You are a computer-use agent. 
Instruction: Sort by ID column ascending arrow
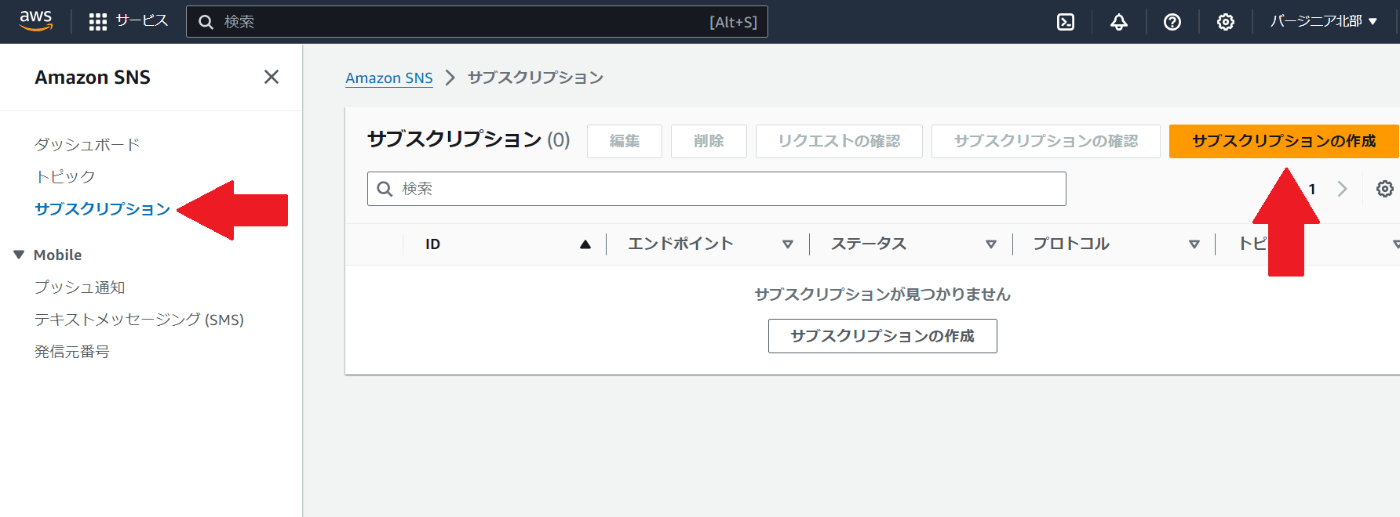coord(586,244)
